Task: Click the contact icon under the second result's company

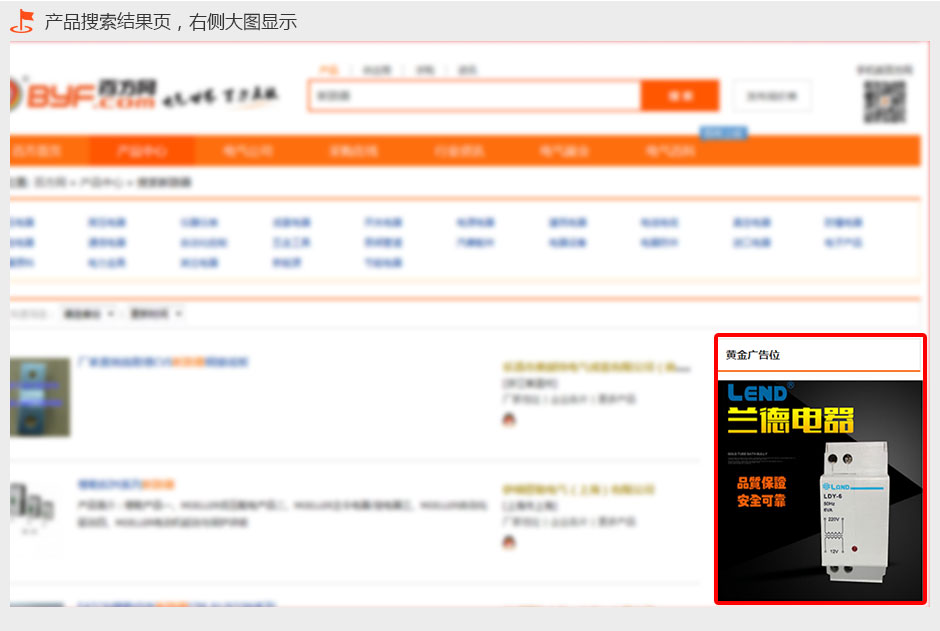Action: 509,542
